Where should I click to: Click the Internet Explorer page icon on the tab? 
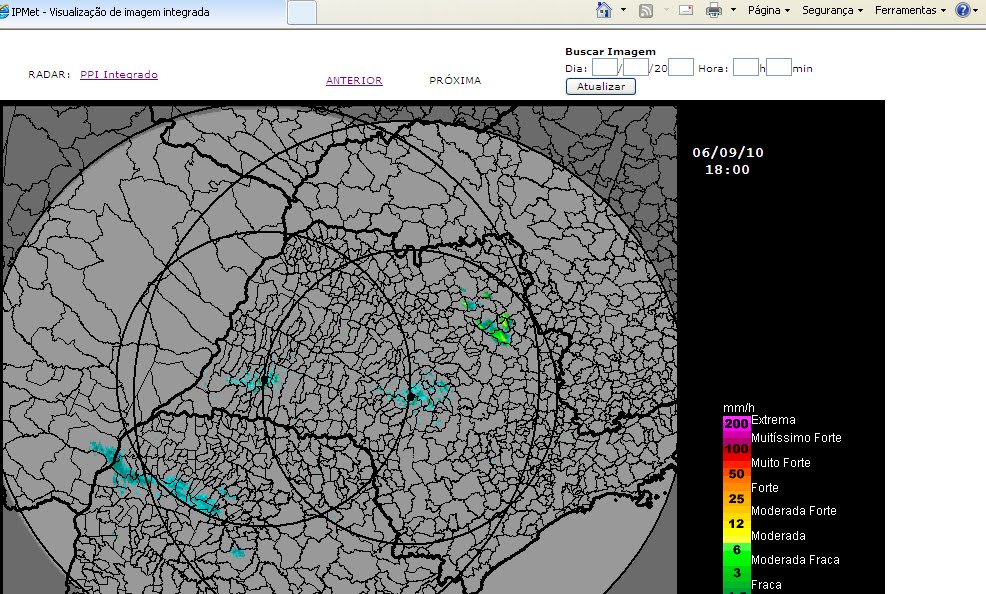(x=4, y=12)
